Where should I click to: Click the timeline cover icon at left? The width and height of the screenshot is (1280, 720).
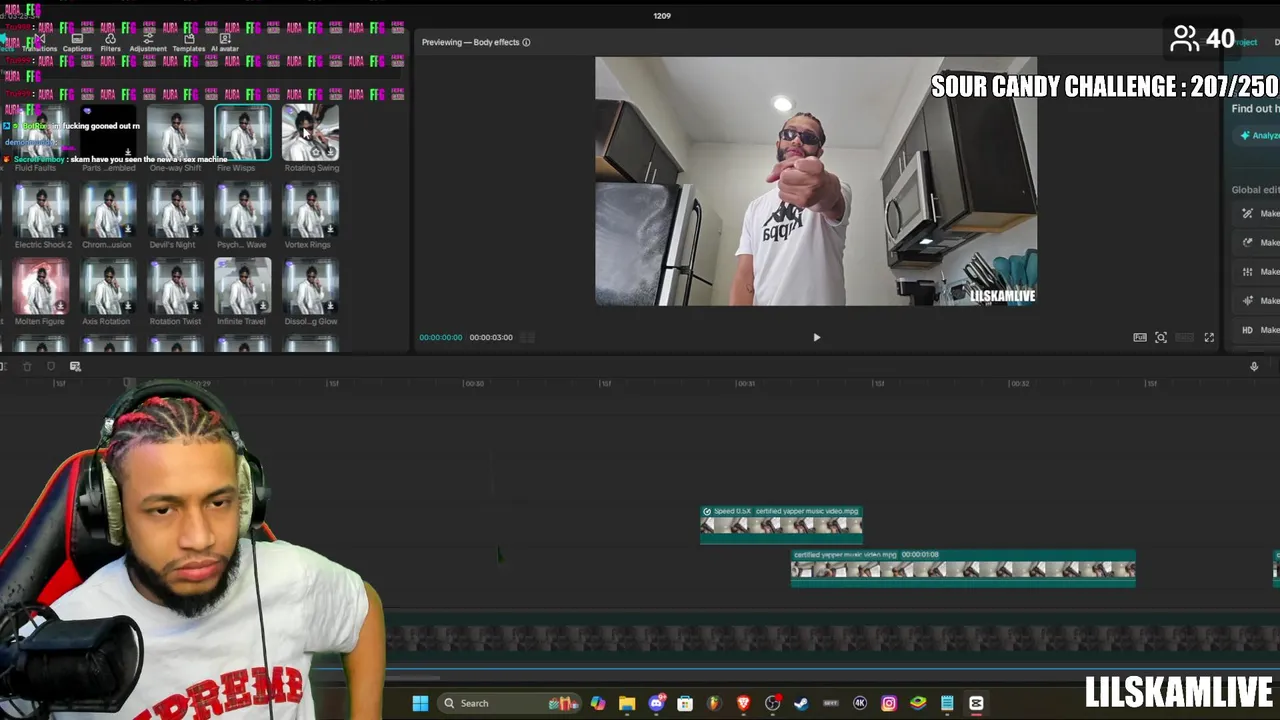tap(75, 367)
